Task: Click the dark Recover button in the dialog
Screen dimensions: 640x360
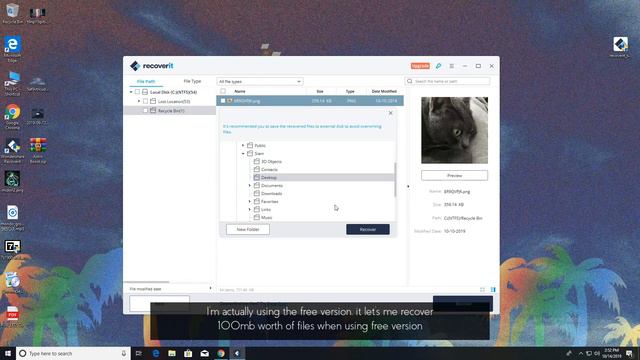Action: [x=368, y=229]
